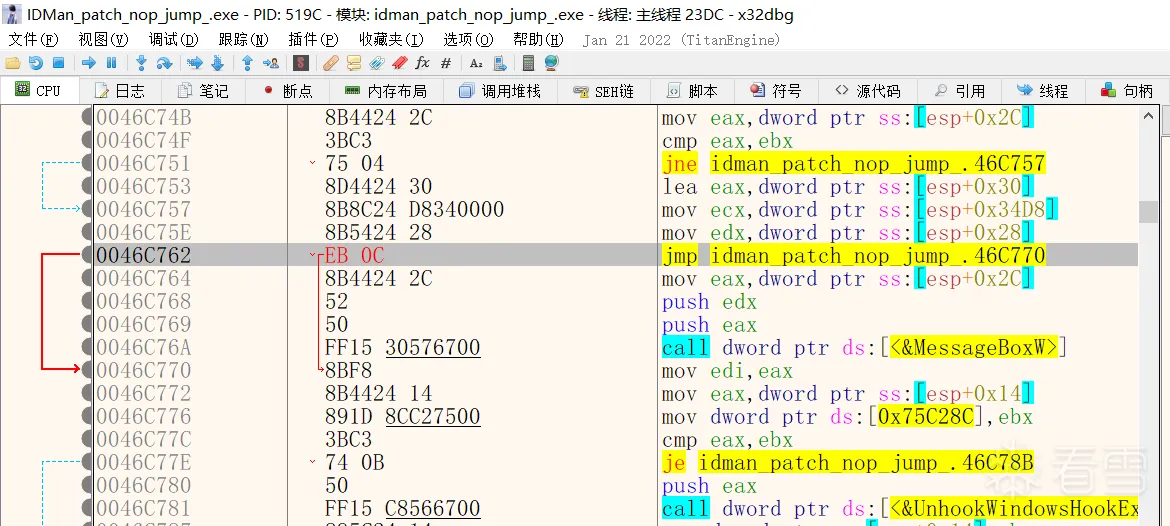Open the Calculator icon
This screenshot has height=526, width=1170.
pos(528,63)
